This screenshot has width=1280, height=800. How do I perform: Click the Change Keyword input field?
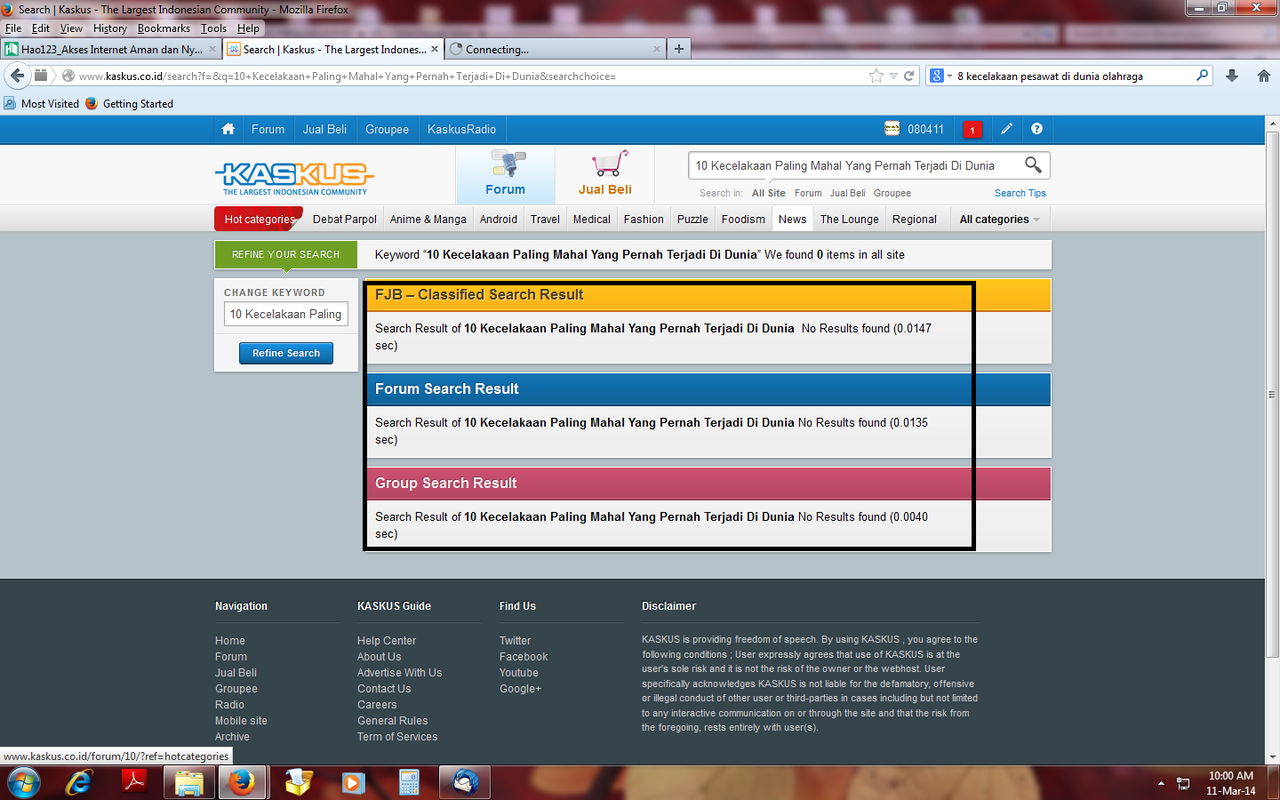[286, 314]
